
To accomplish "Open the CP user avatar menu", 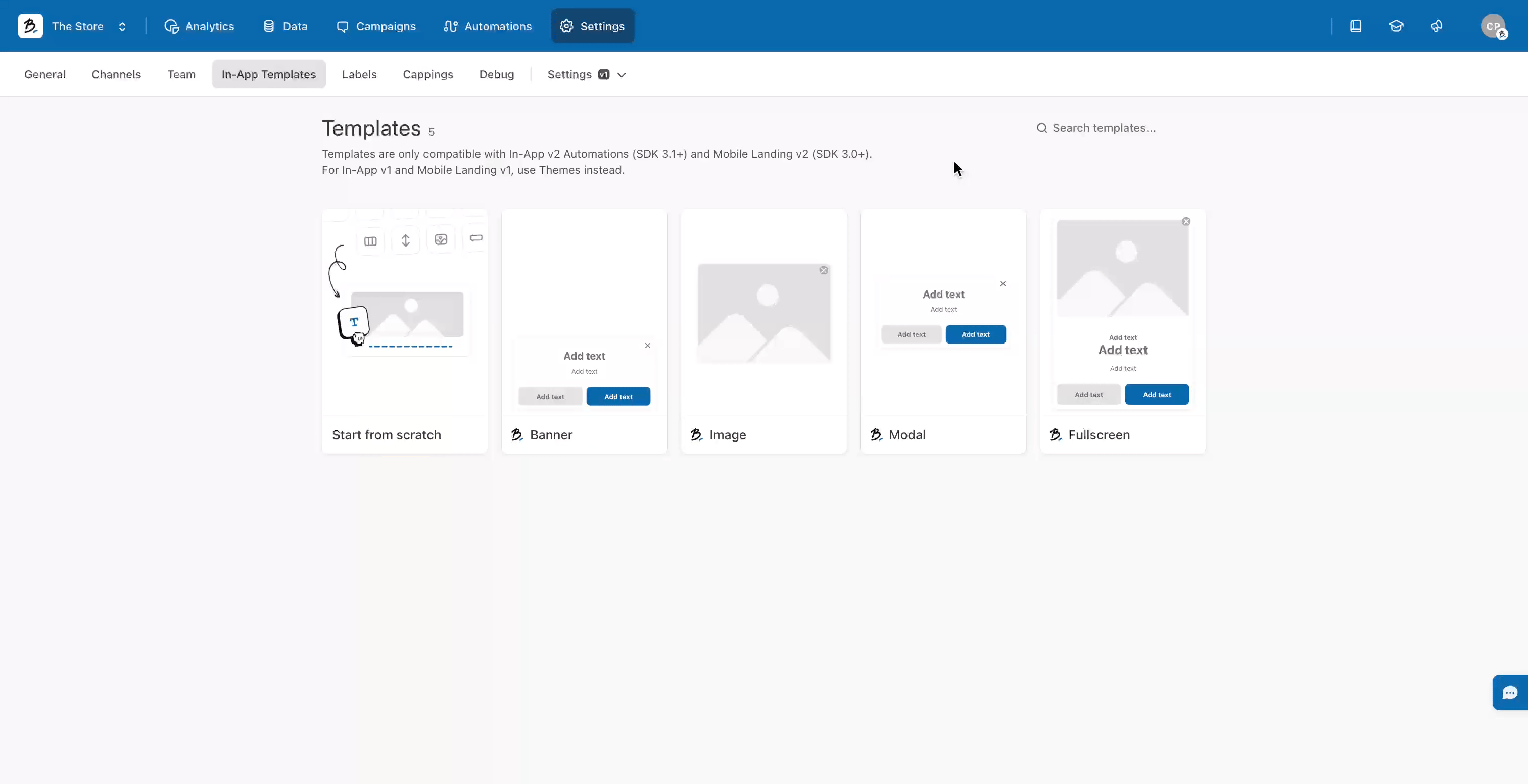I will [x=1493, y=26].
